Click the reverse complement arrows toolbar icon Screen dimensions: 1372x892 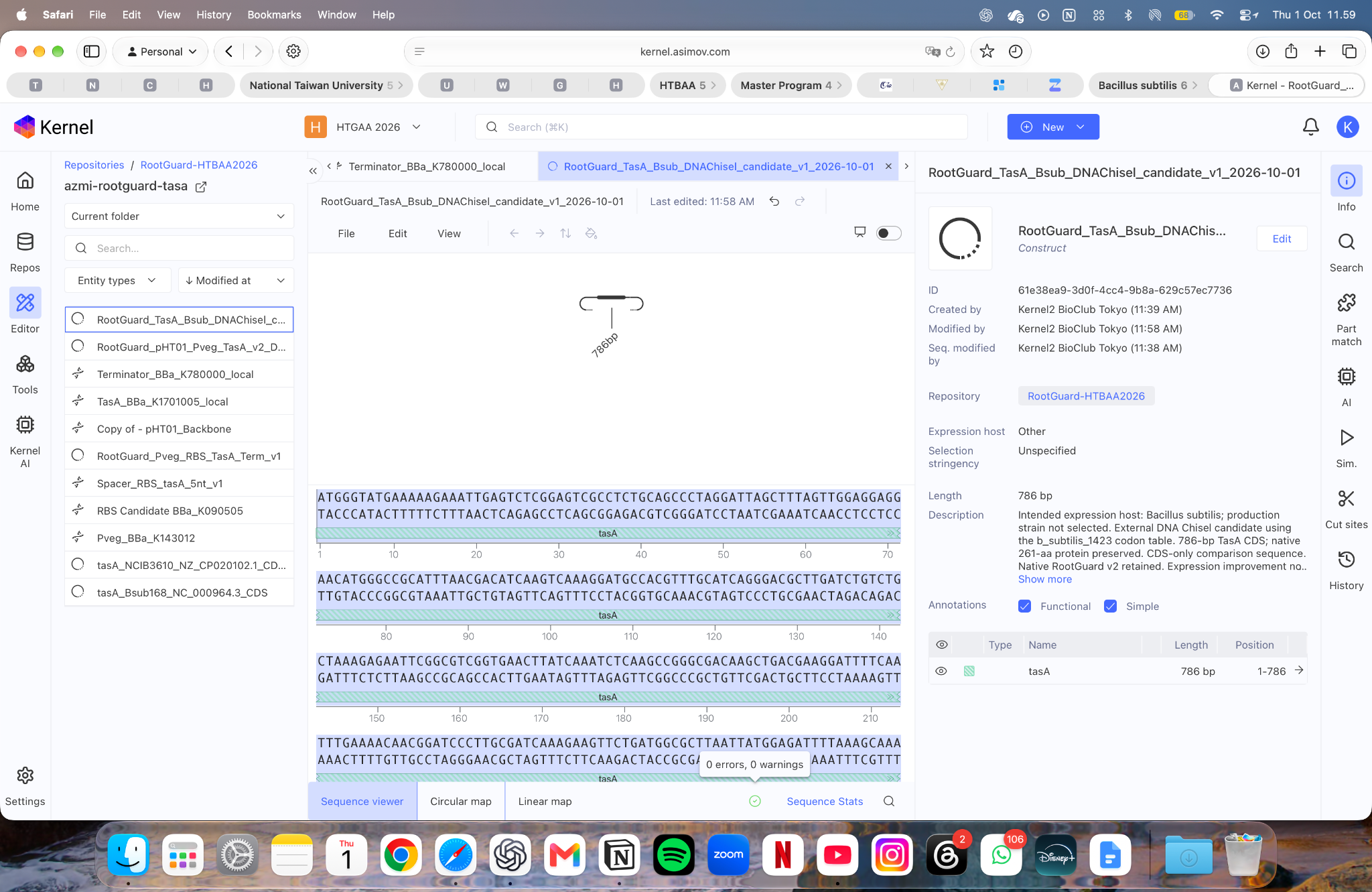pyautogui.click(x=565, y=233)
